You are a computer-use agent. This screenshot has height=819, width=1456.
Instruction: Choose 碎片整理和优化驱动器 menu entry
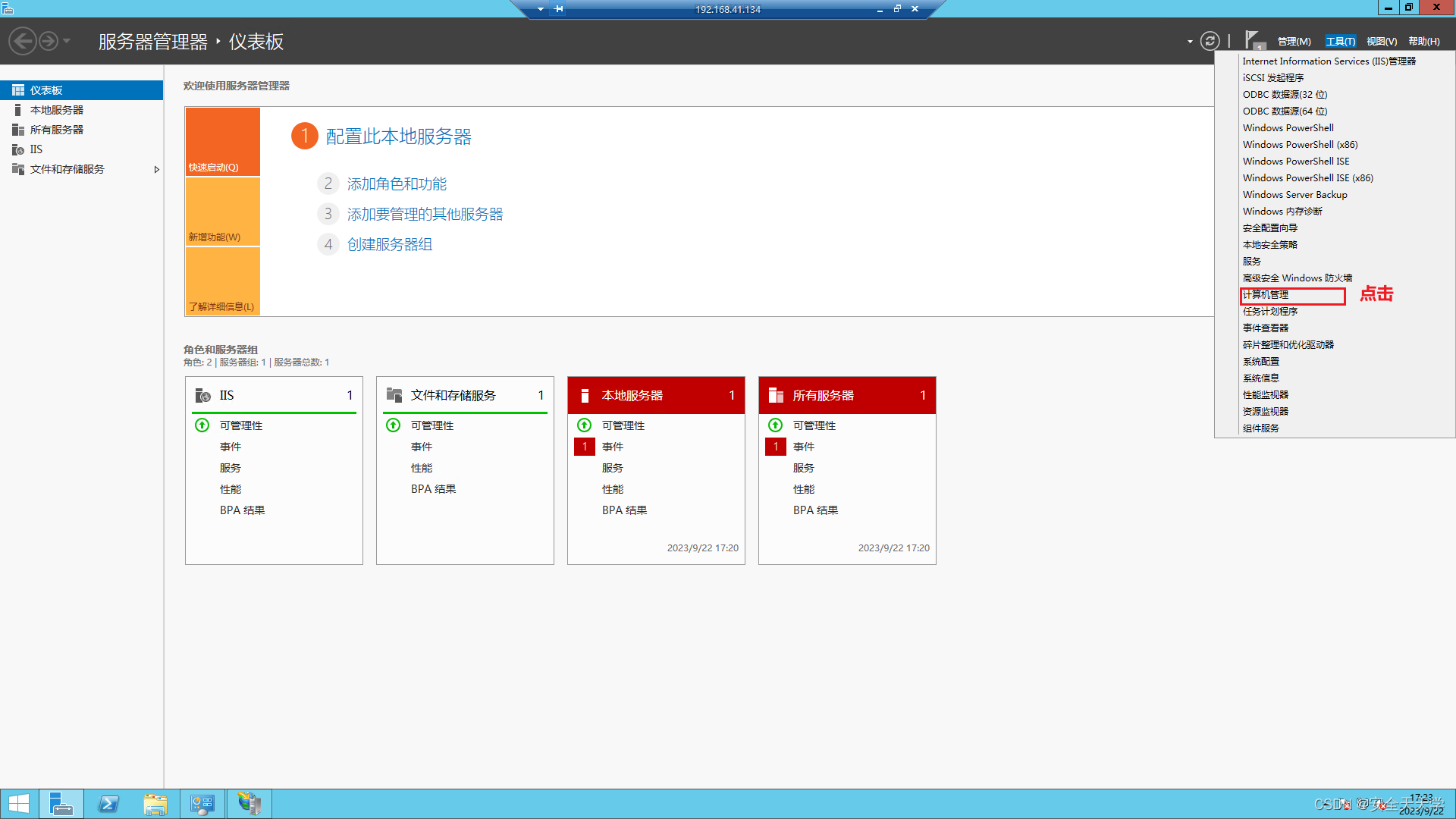point(1288,345)
